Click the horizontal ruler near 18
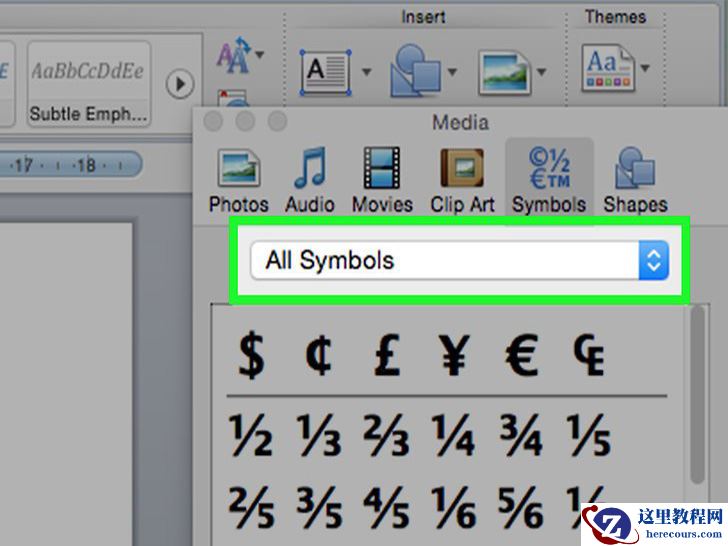728x546 pixels. tap(86, 165)
